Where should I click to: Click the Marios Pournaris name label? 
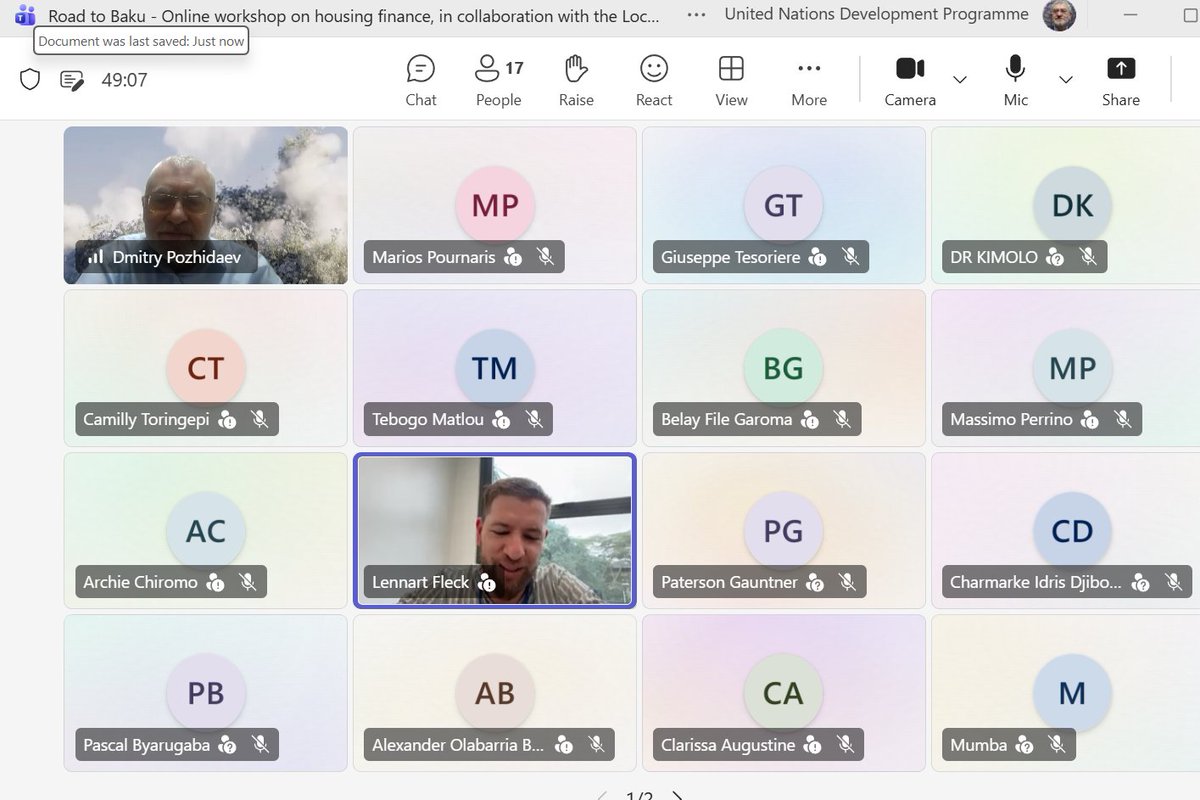point(434,257)
